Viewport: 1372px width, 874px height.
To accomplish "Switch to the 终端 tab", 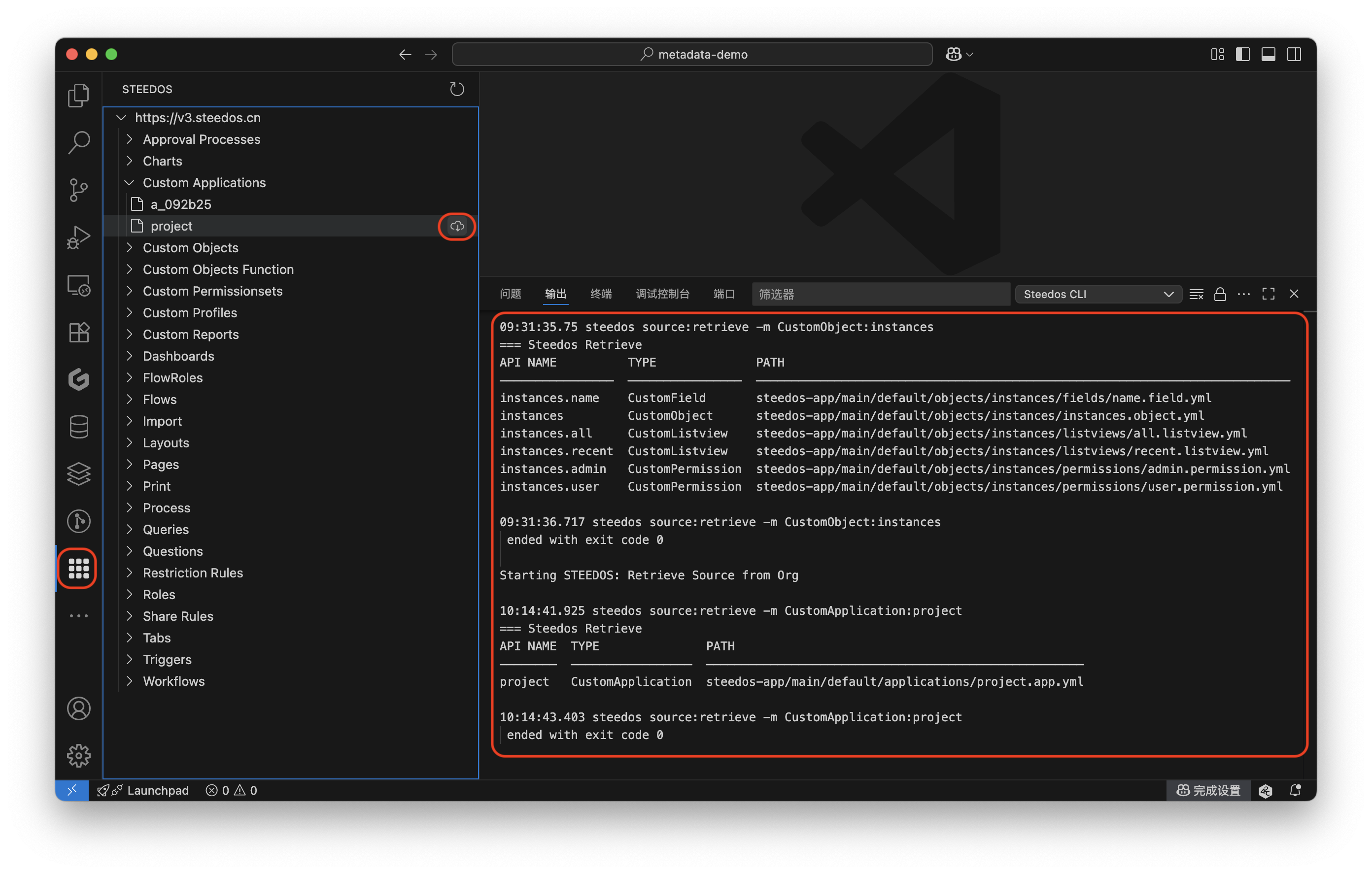I will (601, 294).
